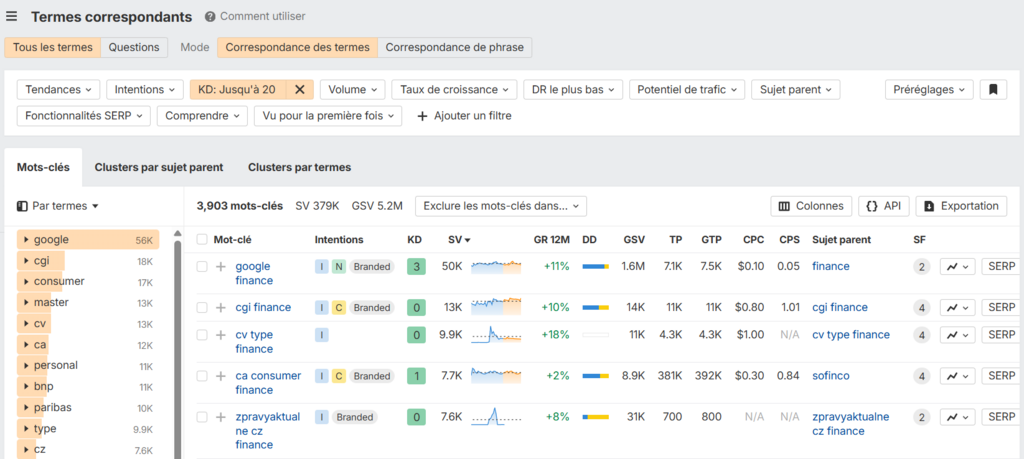Open the Intentions filter dropdown

tap(145, 89)
